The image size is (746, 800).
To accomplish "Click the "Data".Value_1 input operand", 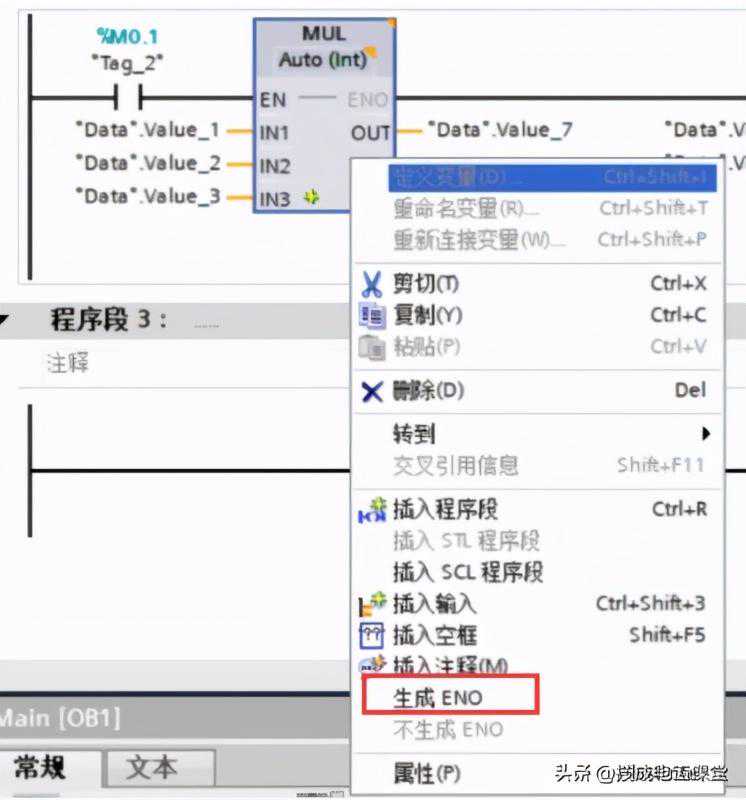I will (x=148, y=130).
